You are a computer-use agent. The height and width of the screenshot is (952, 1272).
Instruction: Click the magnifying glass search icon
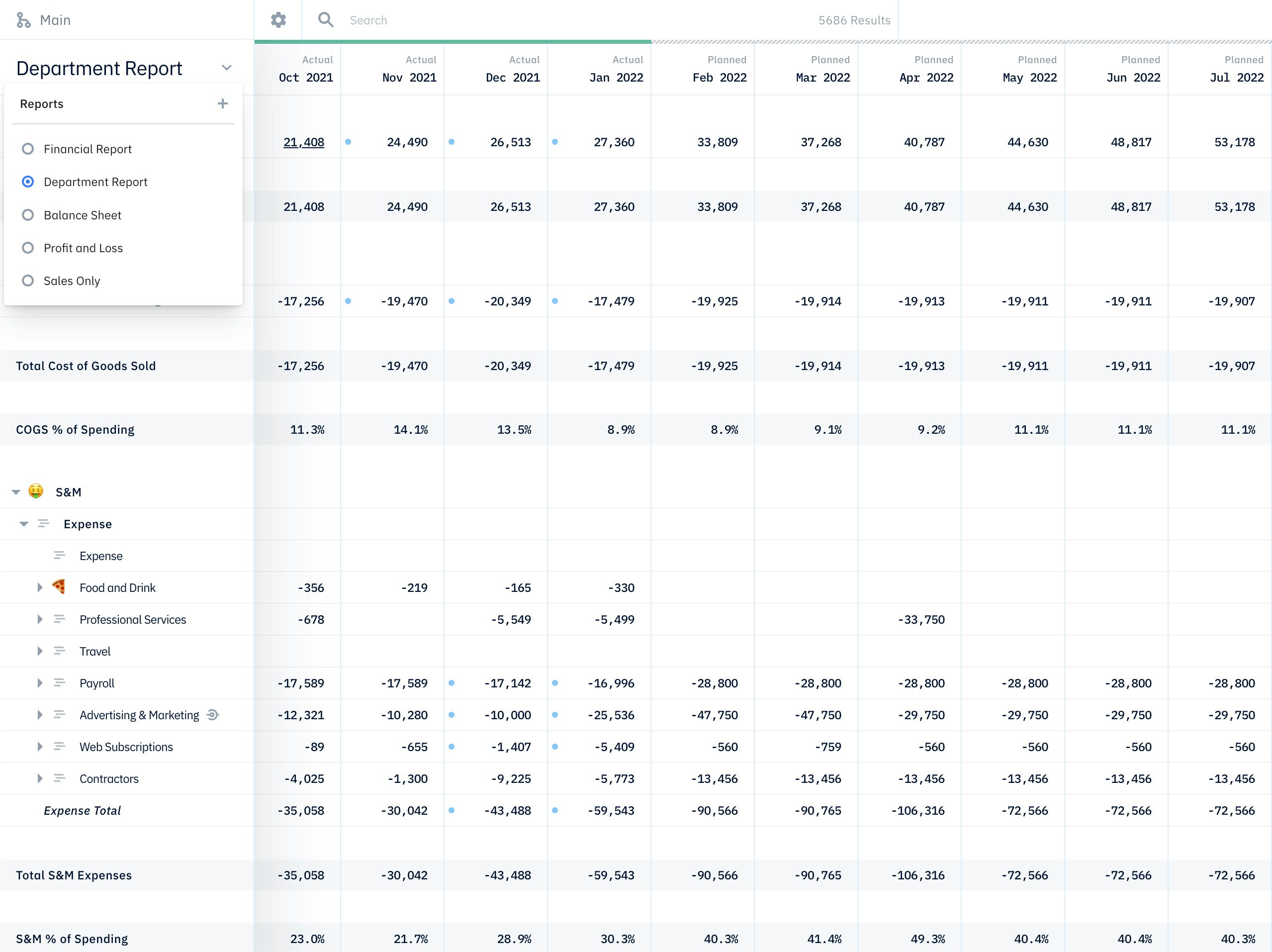pos(326,20)
